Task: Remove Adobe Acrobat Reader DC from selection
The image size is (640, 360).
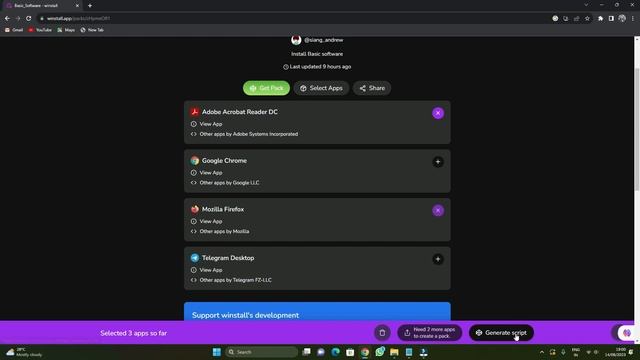Action: 438,113
